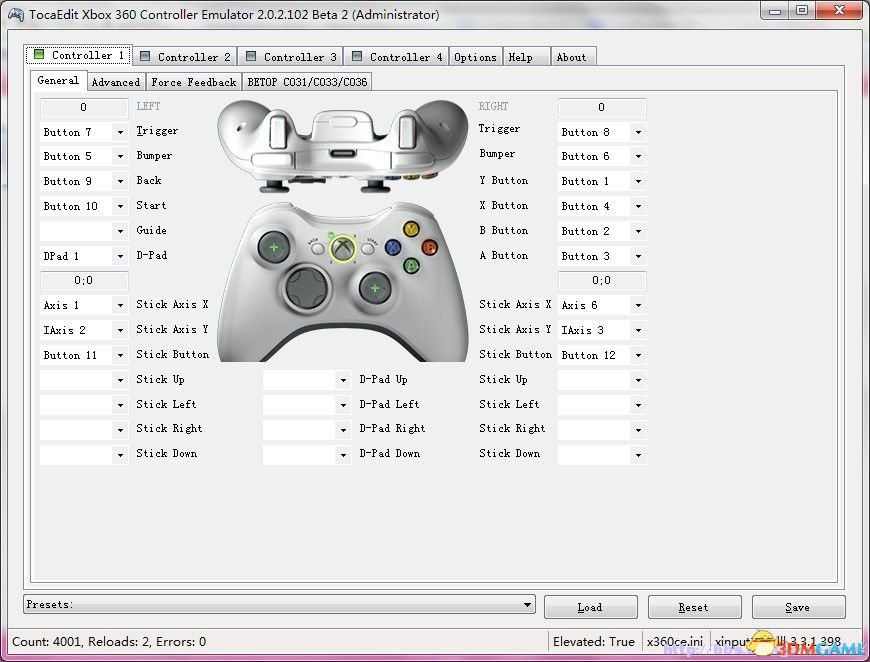
Task: Click the red B button on controller image
Action: [x=429, y=247]
